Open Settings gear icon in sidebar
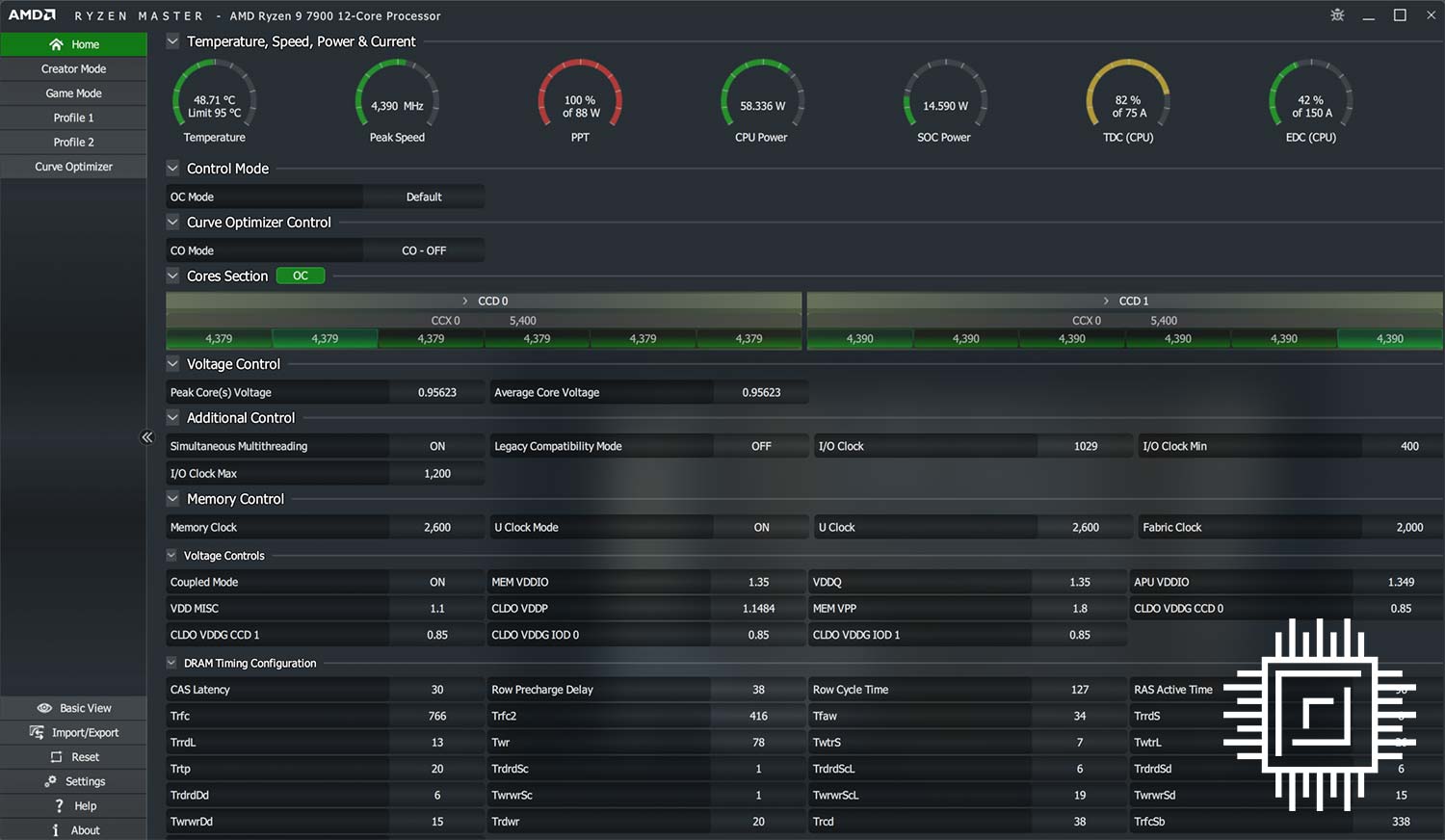The height and width of the screenshot is (840, 1445). click(50, 781)
